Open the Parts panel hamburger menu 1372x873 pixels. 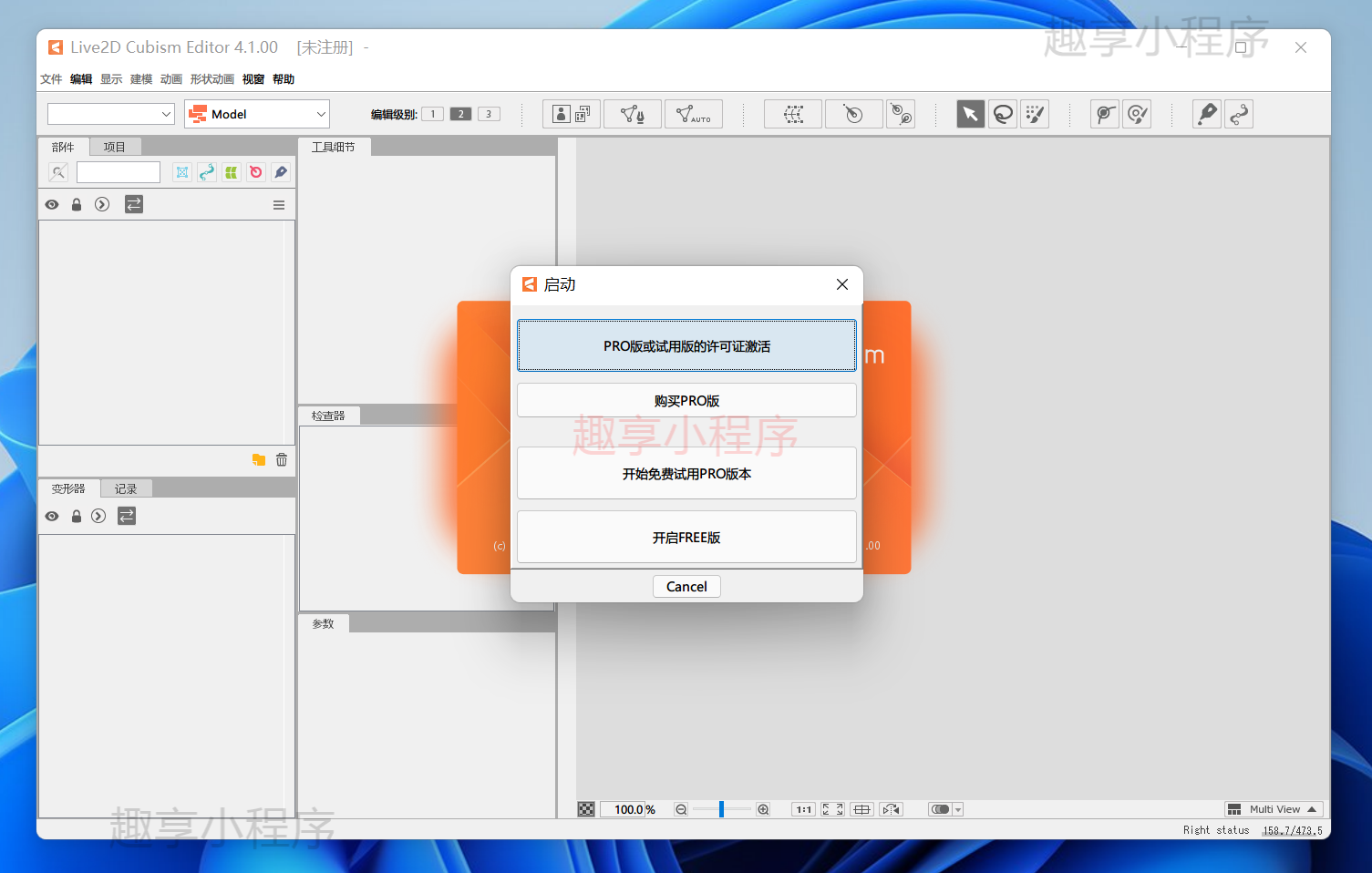pyautogui.click(x=279, y=205)
